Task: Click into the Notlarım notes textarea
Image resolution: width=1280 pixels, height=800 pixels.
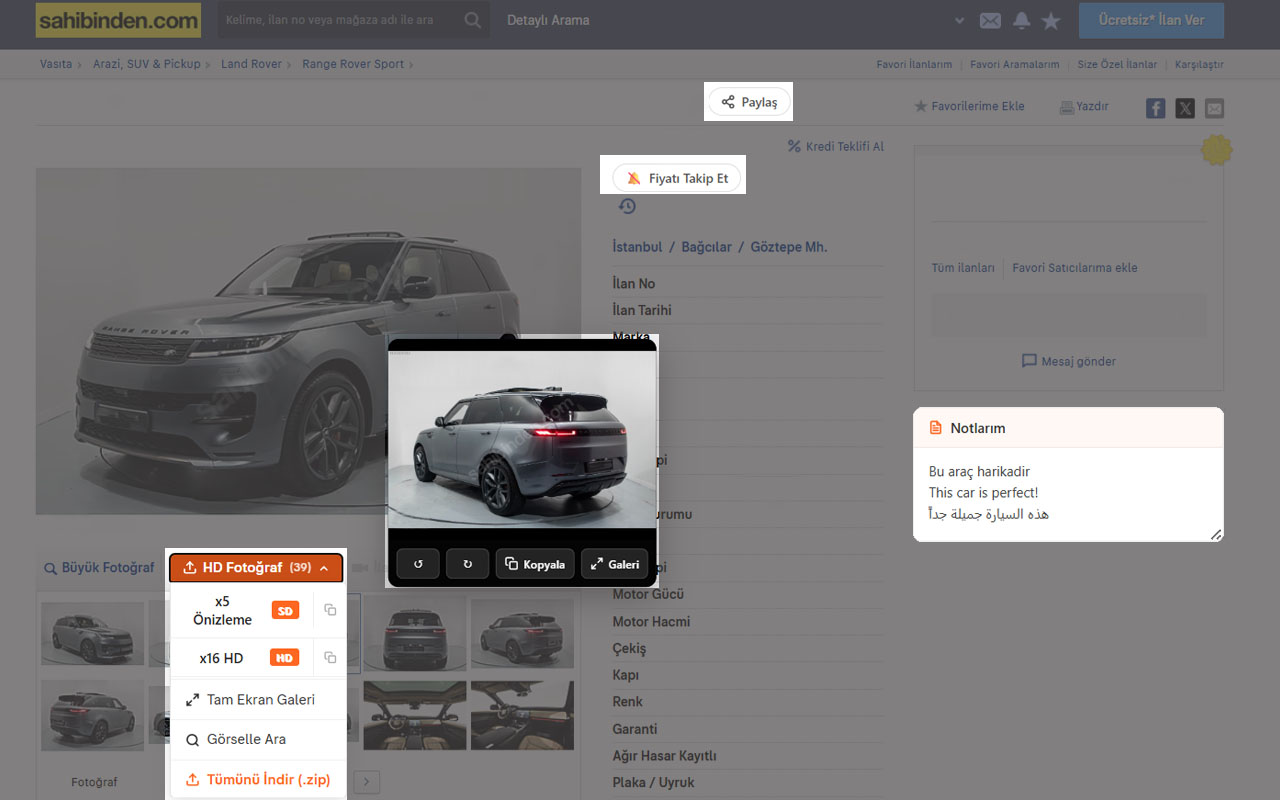Action: pyautogui.click(x=1068, y=494)
